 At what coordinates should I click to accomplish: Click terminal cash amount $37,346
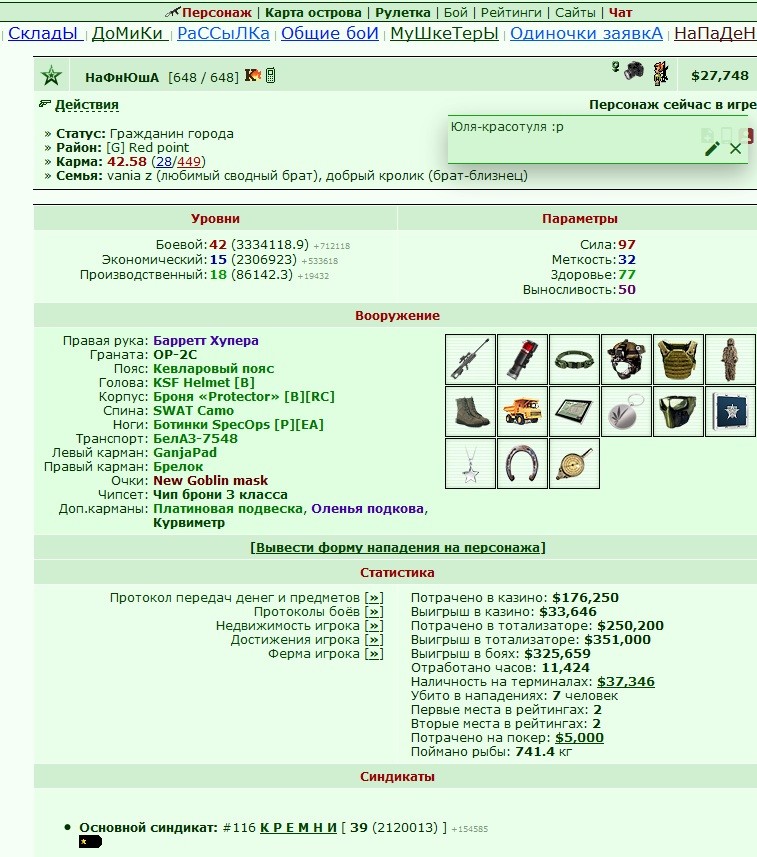tap(626, 682)
